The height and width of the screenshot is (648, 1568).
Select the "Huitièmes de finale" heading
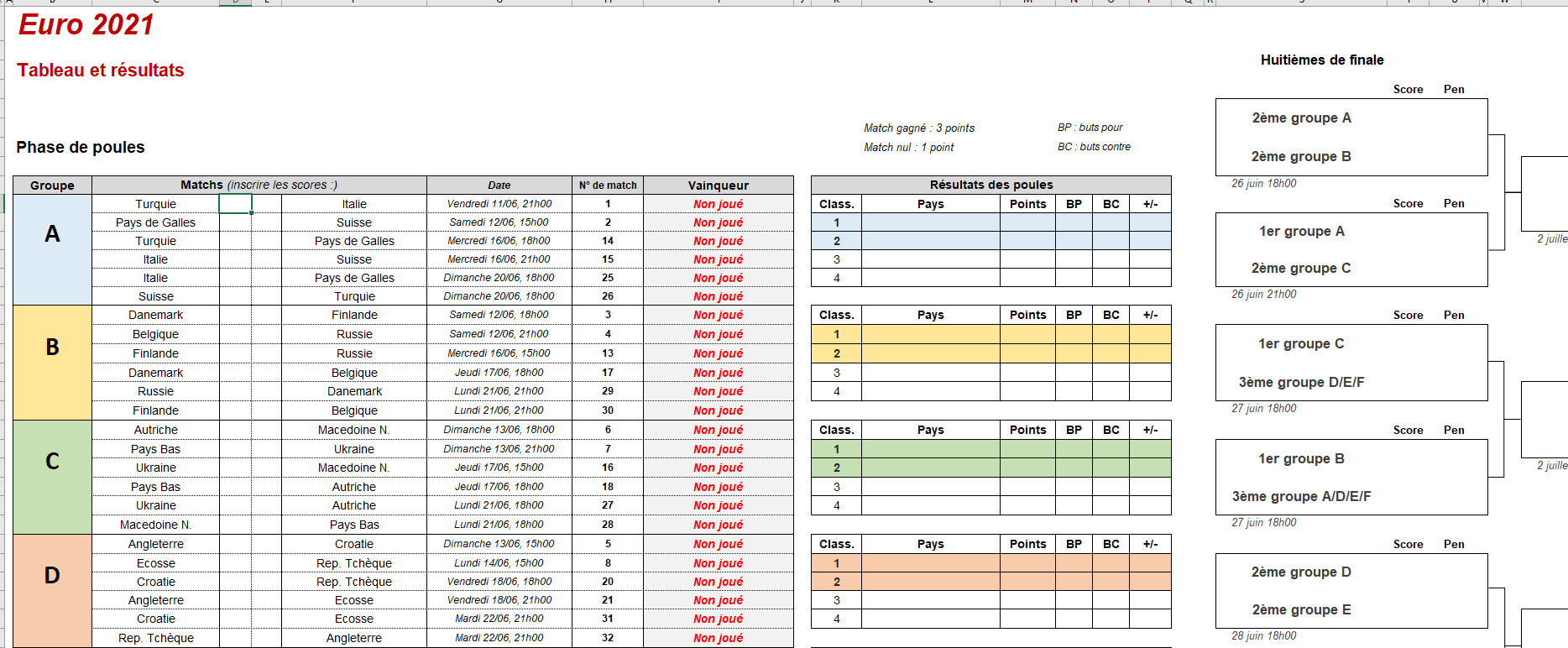(x=1322, y=60)
